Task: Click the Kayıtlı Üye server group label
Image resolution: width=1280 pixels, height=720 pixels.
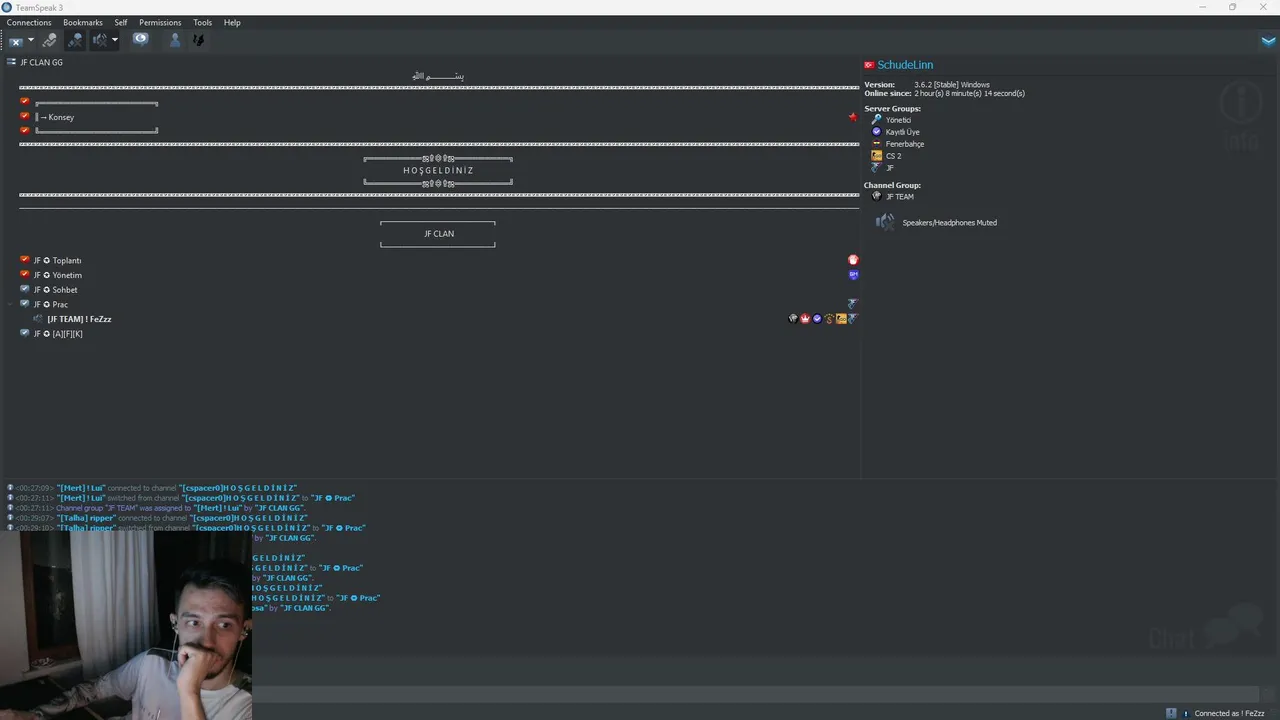Action: (903, 132)
